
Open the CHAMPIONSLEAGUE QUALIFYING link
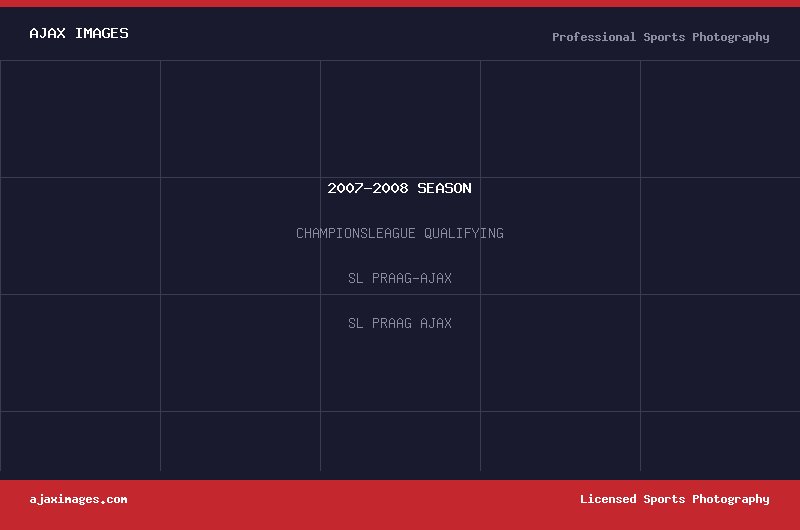pos(399,233)
